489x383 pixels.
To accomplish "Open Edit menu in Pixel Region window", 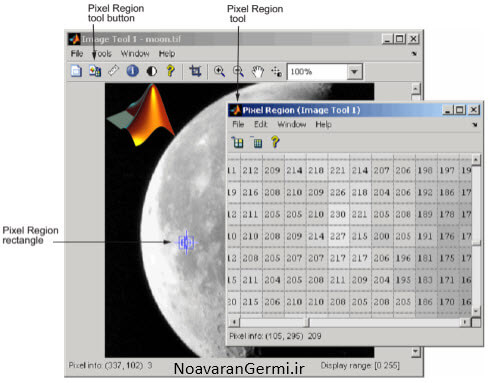I will coord(261,124).
